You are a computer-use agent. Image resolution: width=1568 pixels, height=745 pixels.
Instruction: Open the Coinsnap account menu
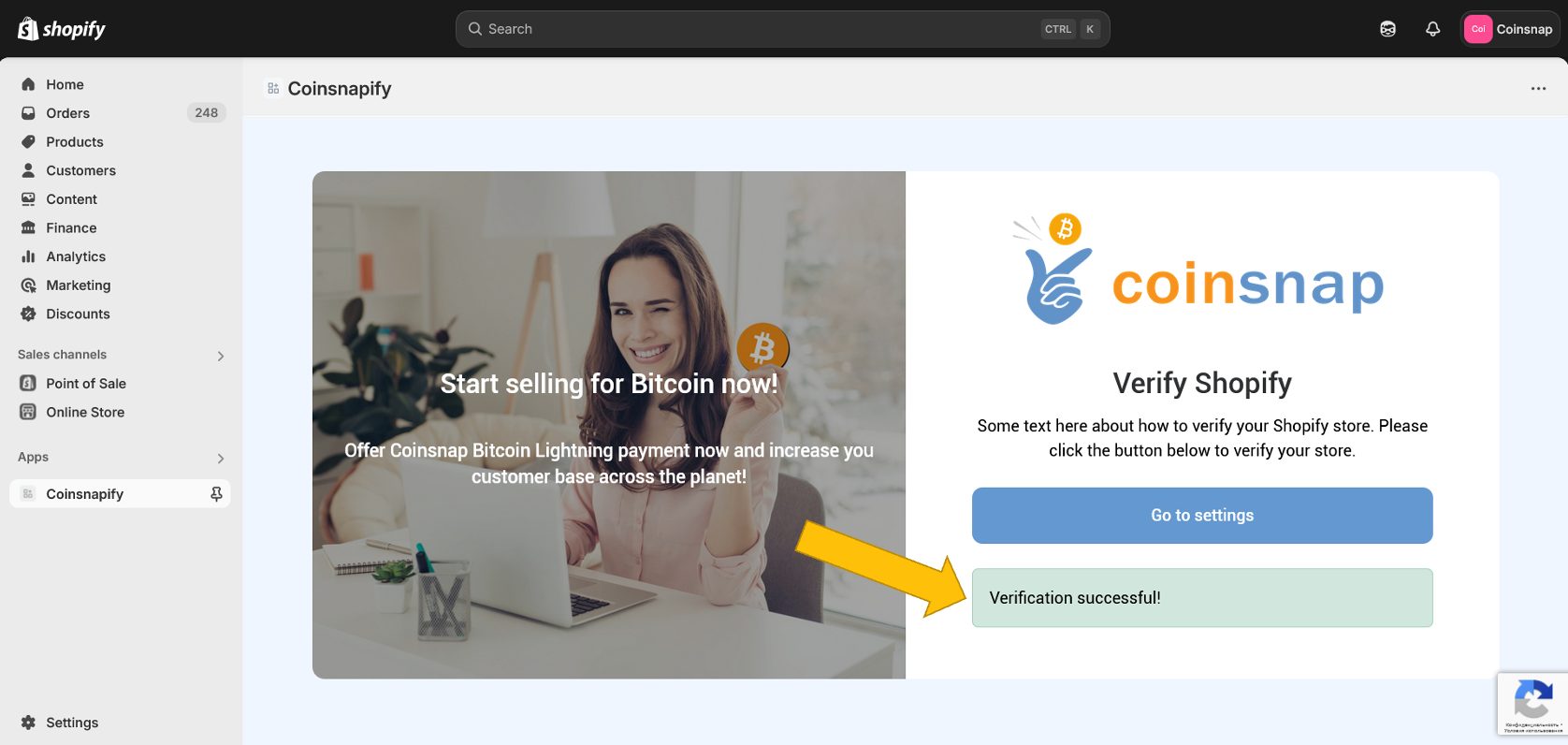click(1509, 29)
